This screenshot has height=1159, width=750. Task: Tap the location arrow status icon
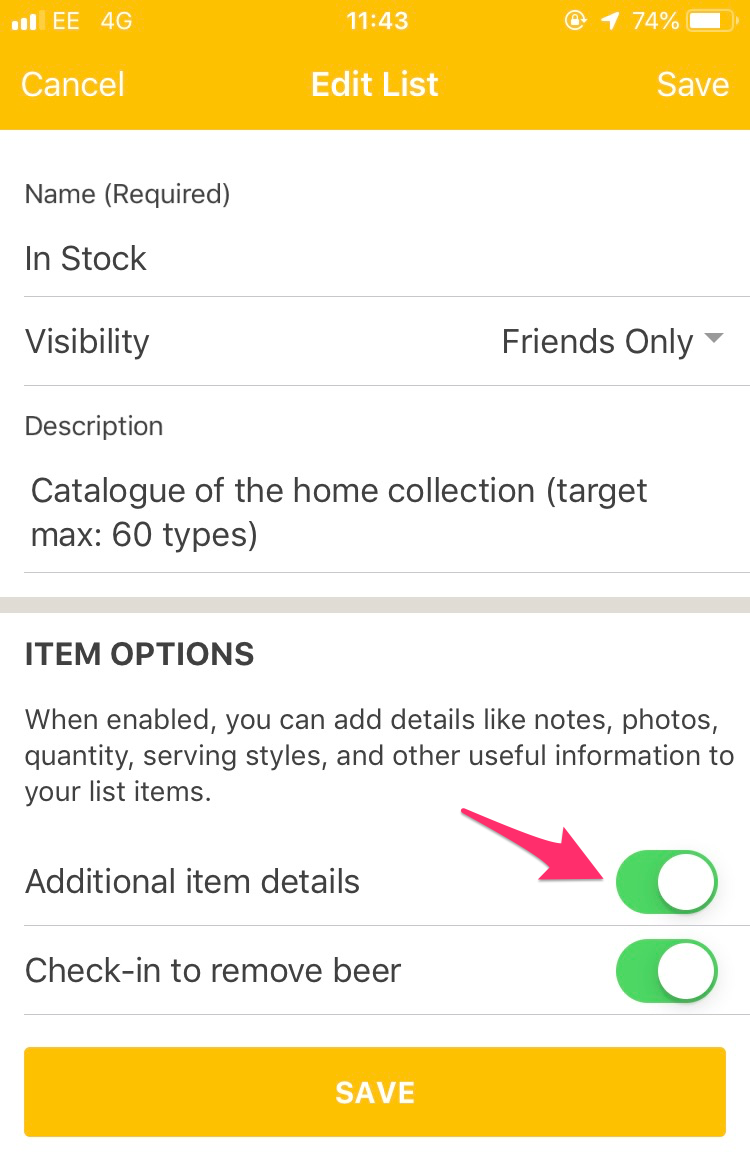pyautogui.click(x=610, y=21)
